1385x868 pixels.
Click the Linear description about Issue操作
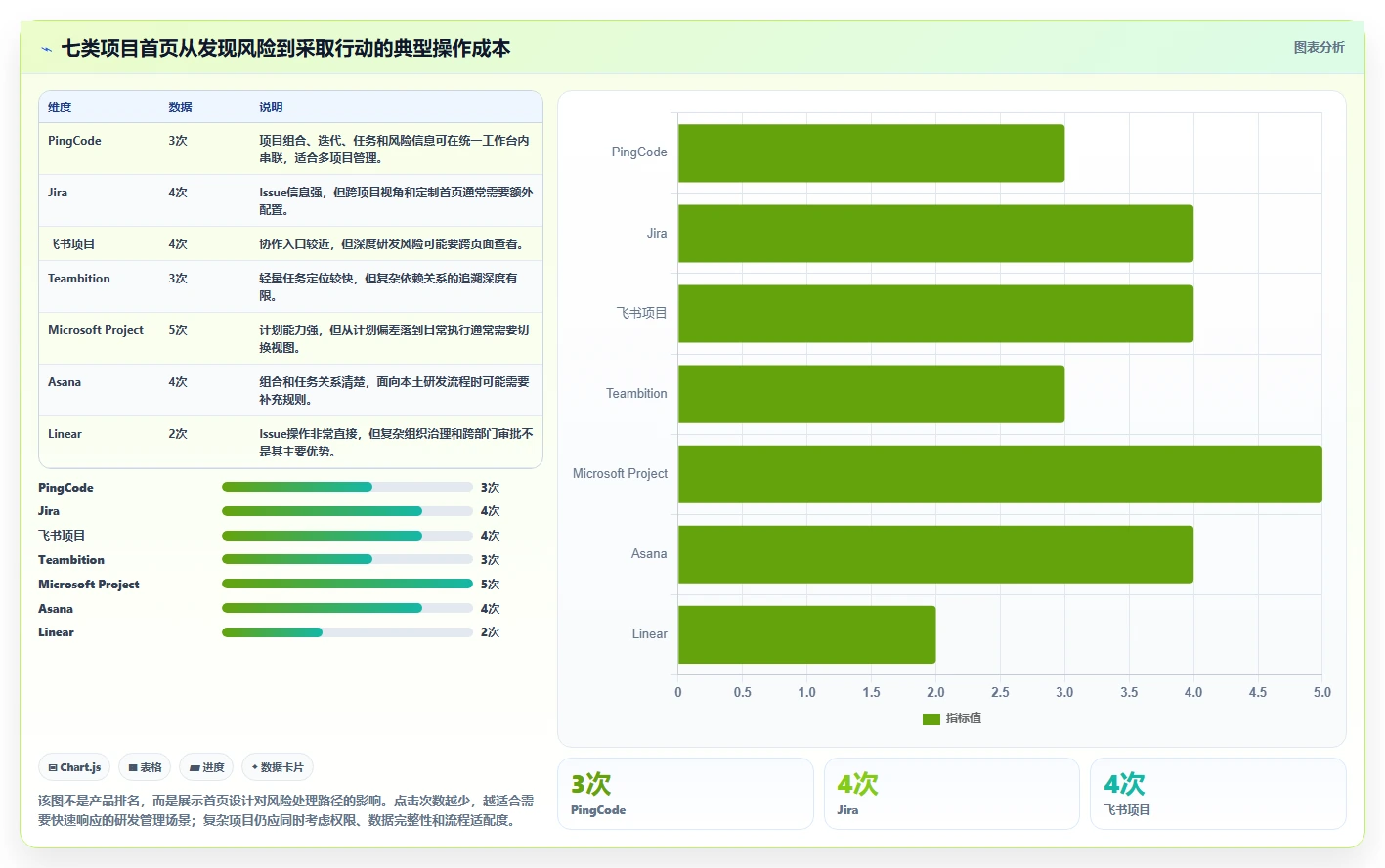396,443
